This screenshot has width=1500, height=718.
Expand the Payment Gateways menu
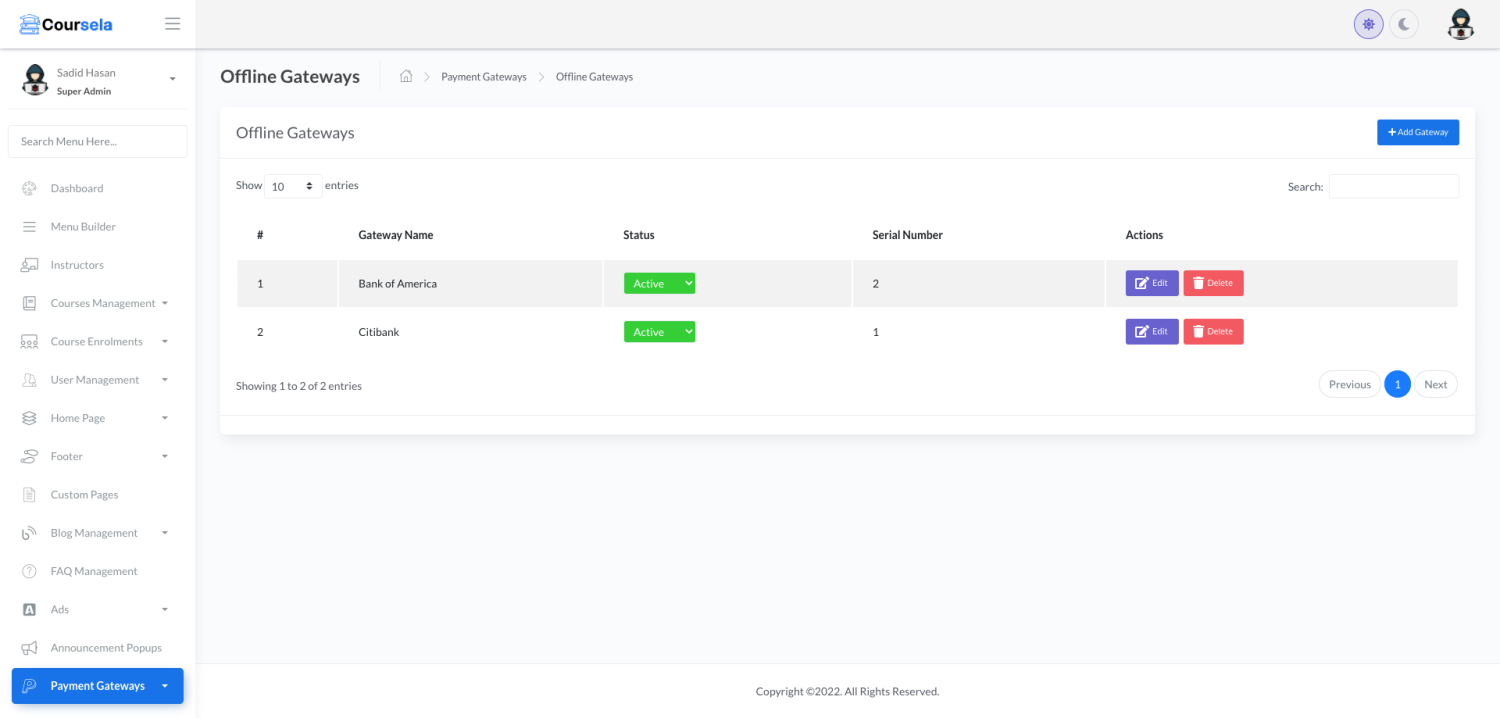tap(98, 686)
